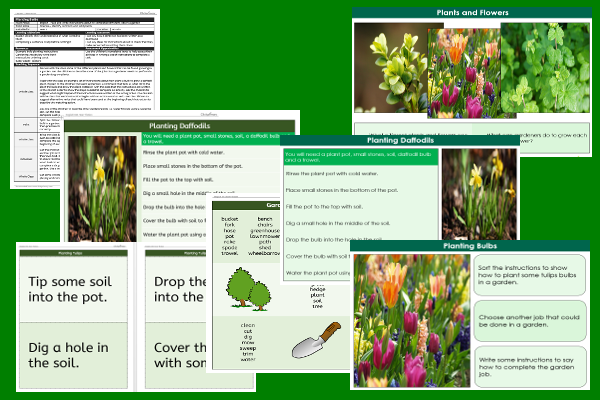Click 'Place small stones' on dark green slide
This screenshot has width=600, height=400.
192,166
